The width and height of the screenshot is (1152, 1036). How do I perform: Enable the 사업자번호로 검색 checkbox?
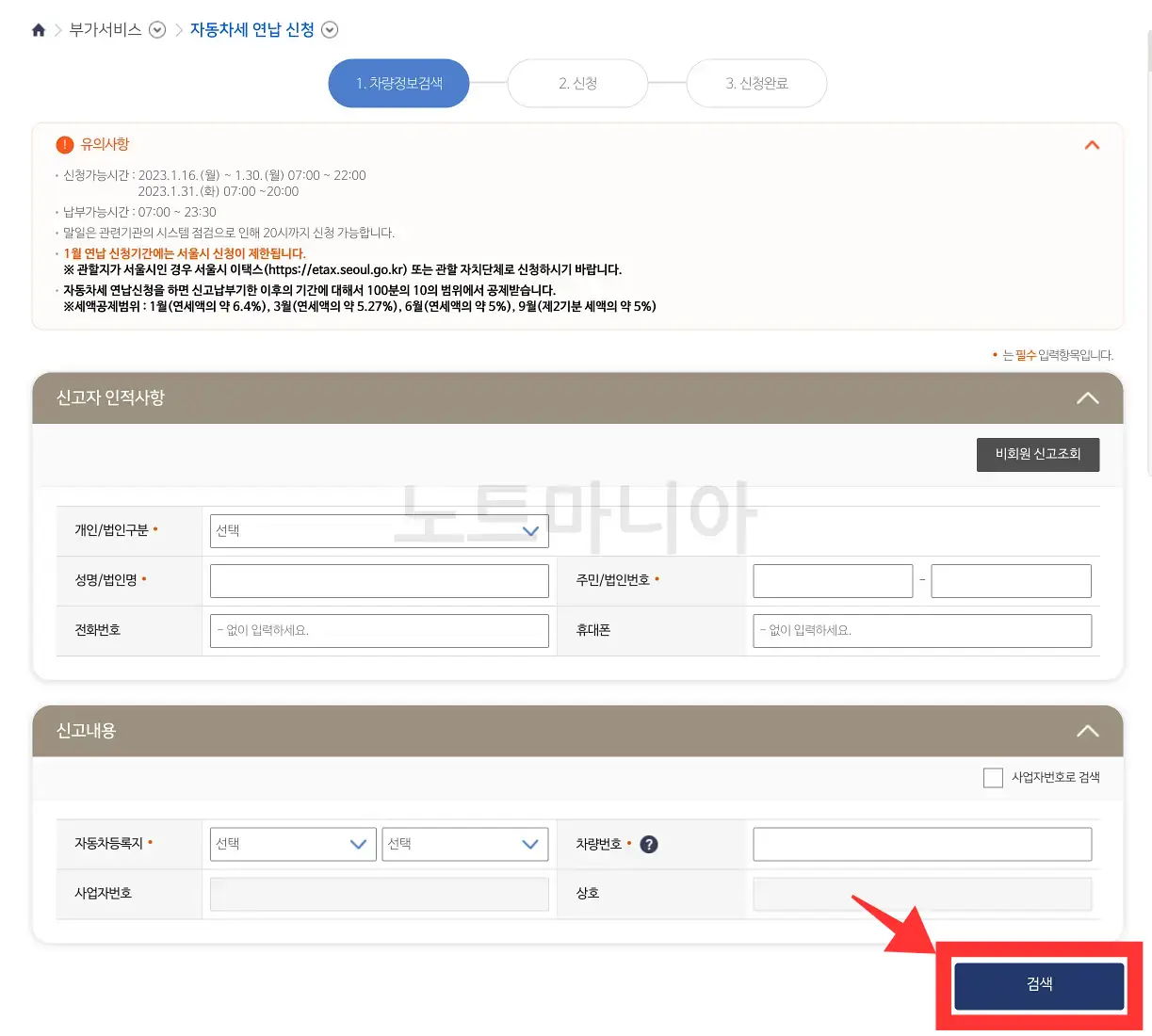click(993, 777)
